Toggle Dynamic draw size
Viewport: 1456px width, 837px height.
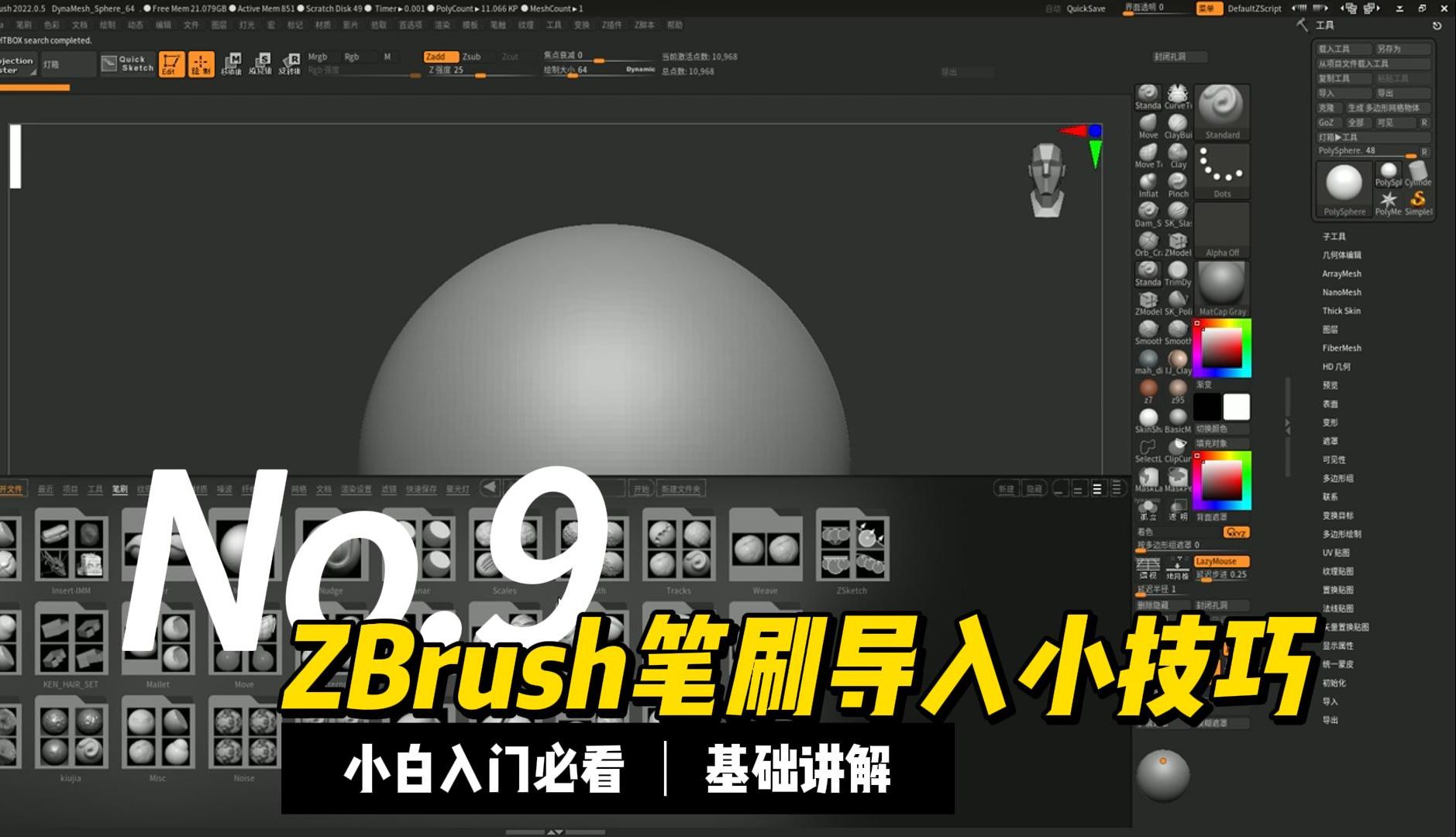pos(641,69)
